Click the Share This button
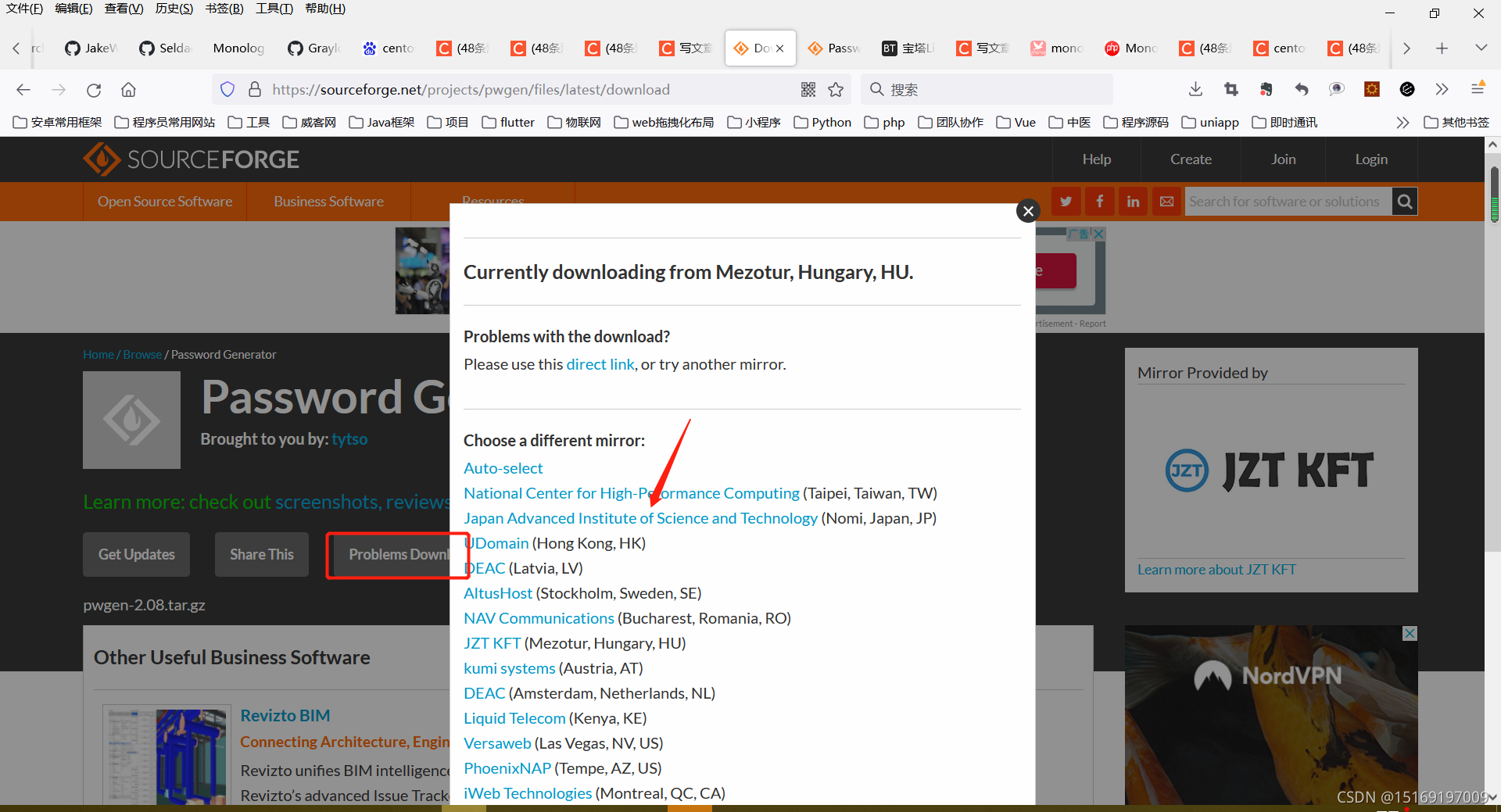 pyautogui.click(x=261, y=554)
